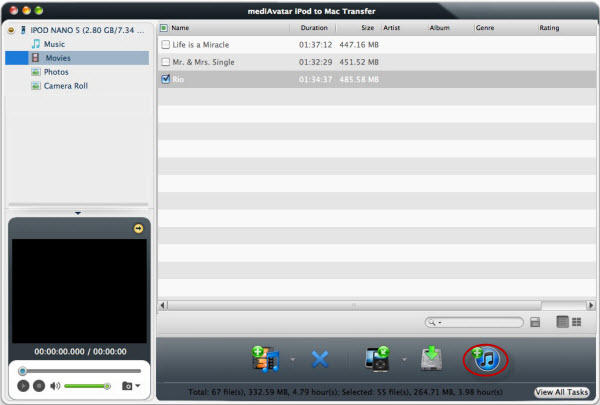Sort by the Genre column header

[485, 28]
